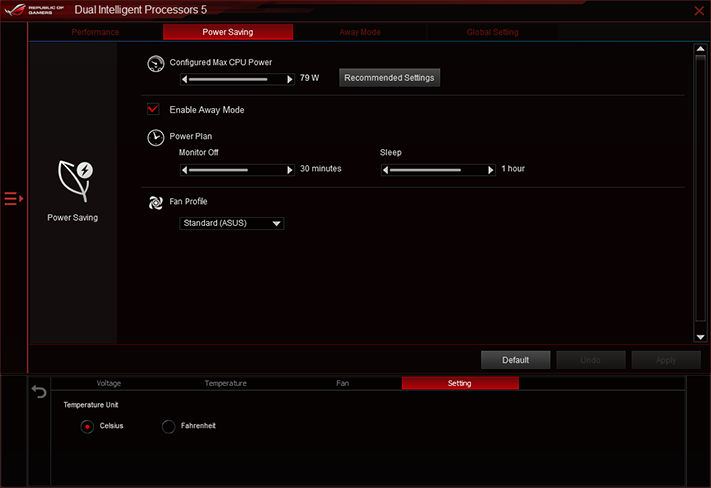The height and width of the screenshot is (488, 711).
Task: Select the Setting tab in bottom panel
Action: pyautogui.click(x=460, y=383)
